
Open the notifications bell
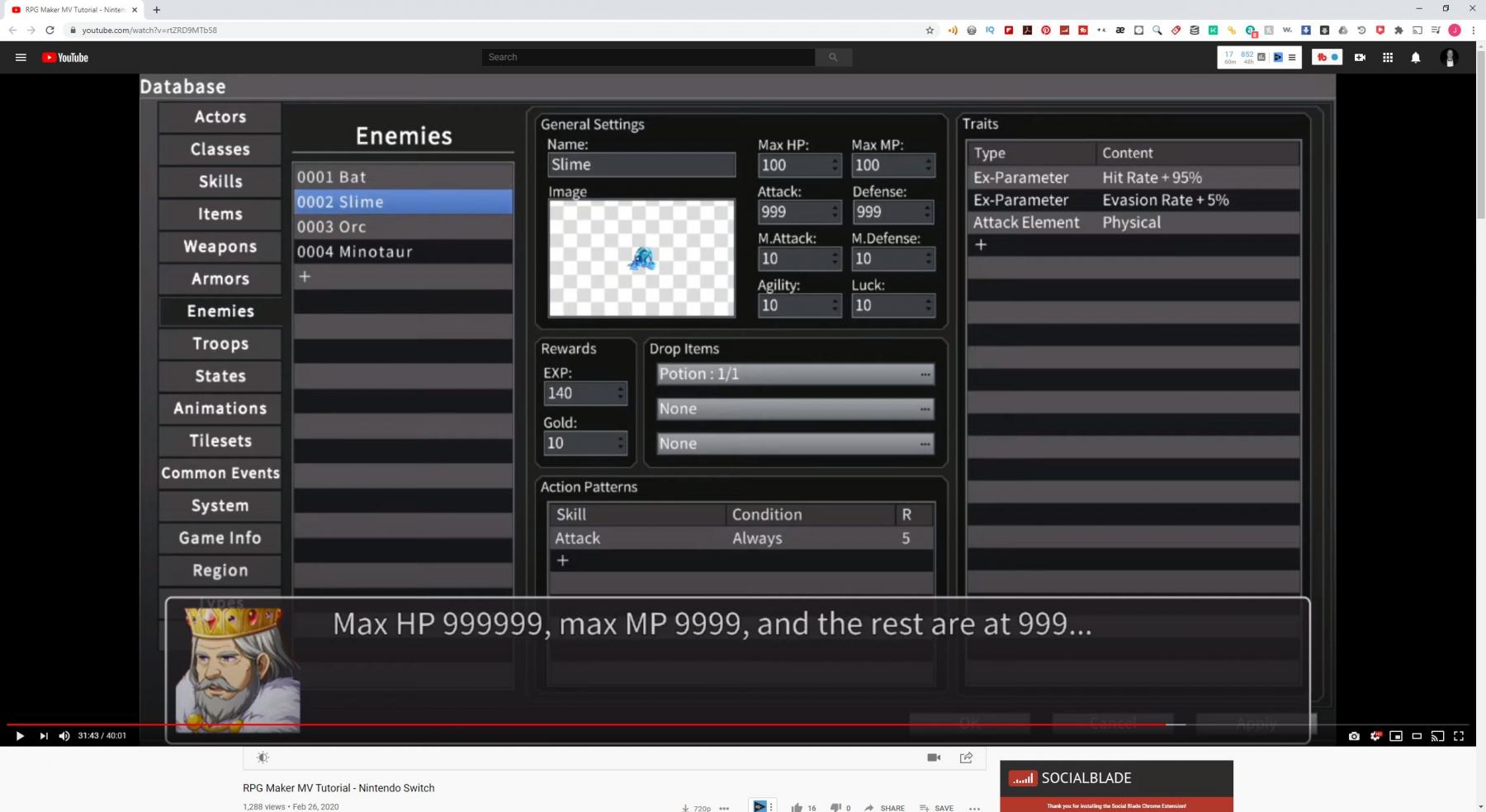[x=1416, y=58]
